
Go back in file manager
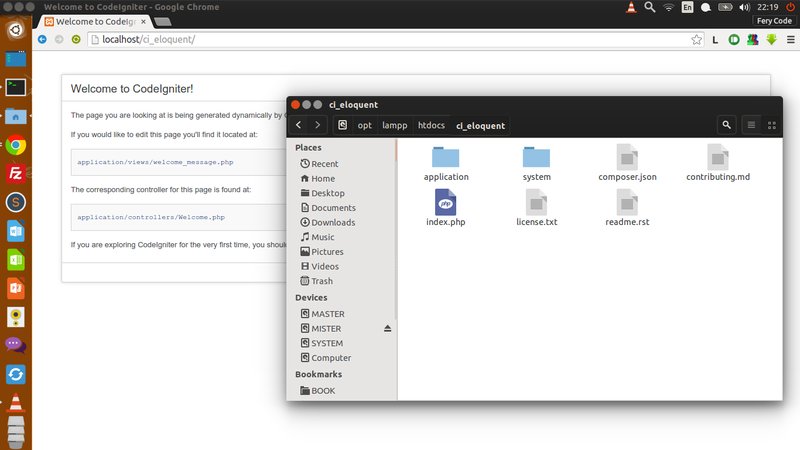[x=299, y=125]
